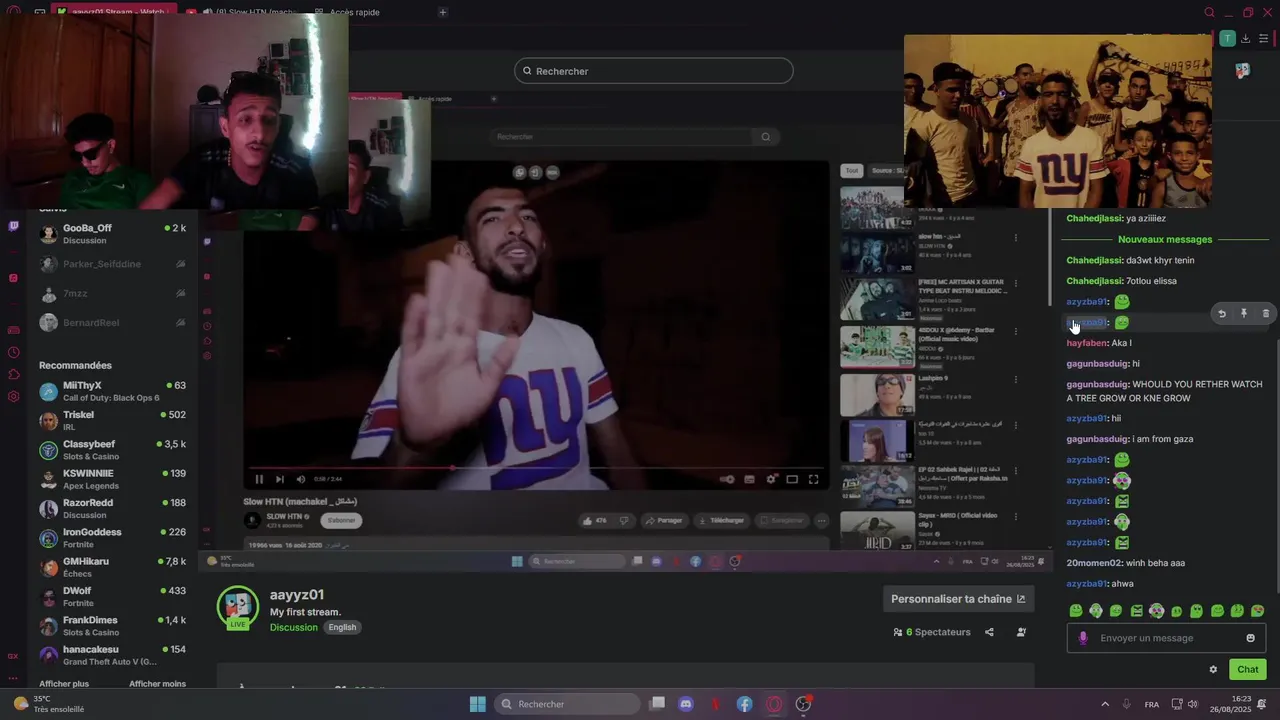
Task: Open Classybeef recommended channel
Action: tap(112, 450)
